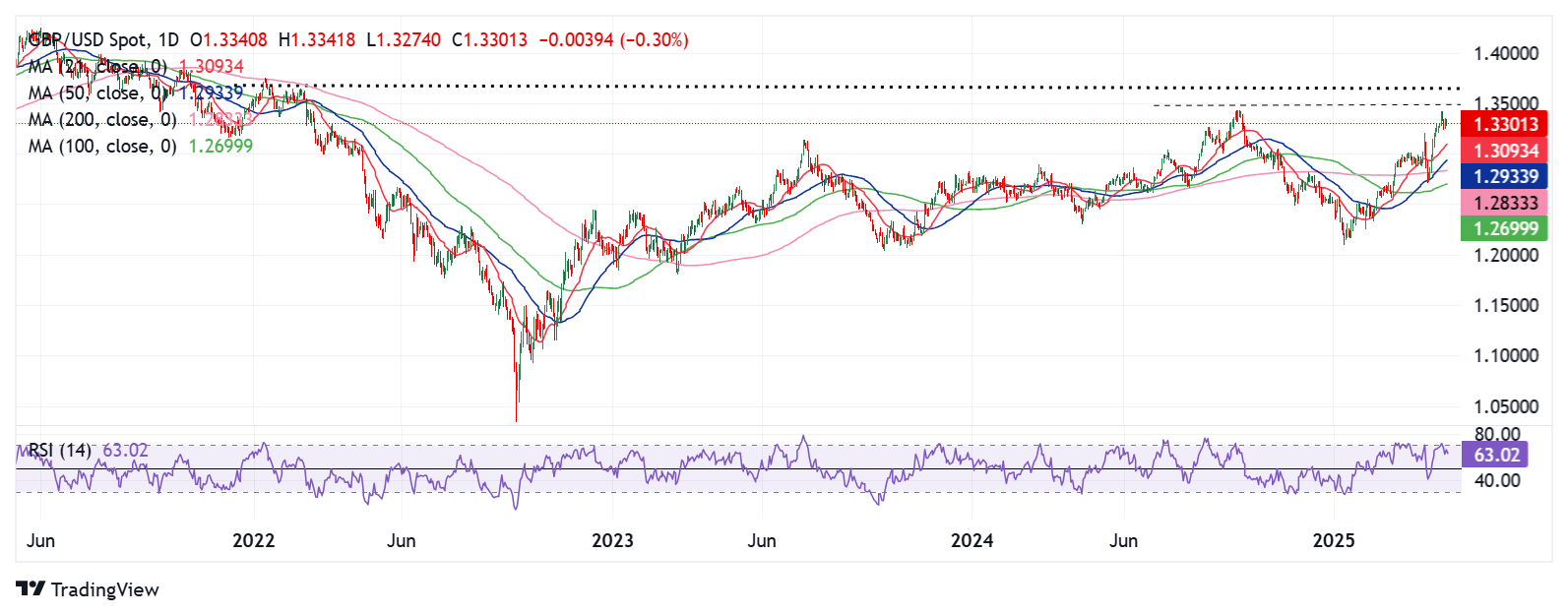Click the 1.05000 price axis label

coord(1506,406)
